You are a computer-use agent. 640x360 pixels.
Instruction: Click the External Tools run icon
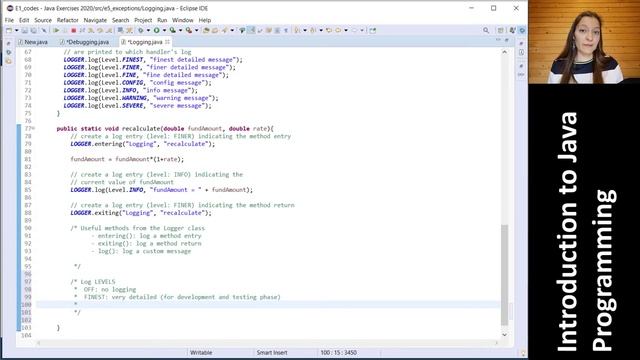point(189,30)
